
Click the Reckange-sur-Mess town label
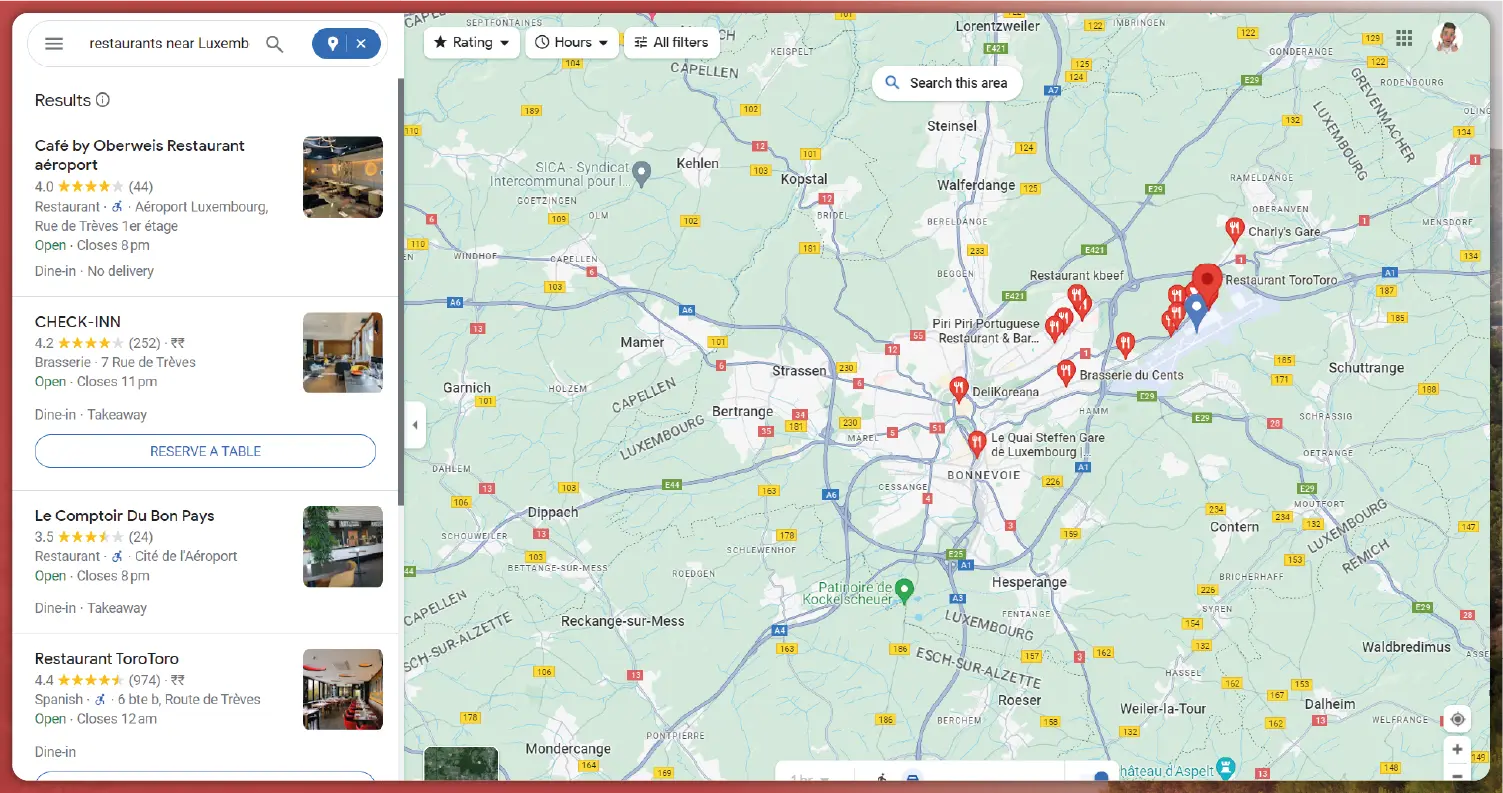point(623,621)
